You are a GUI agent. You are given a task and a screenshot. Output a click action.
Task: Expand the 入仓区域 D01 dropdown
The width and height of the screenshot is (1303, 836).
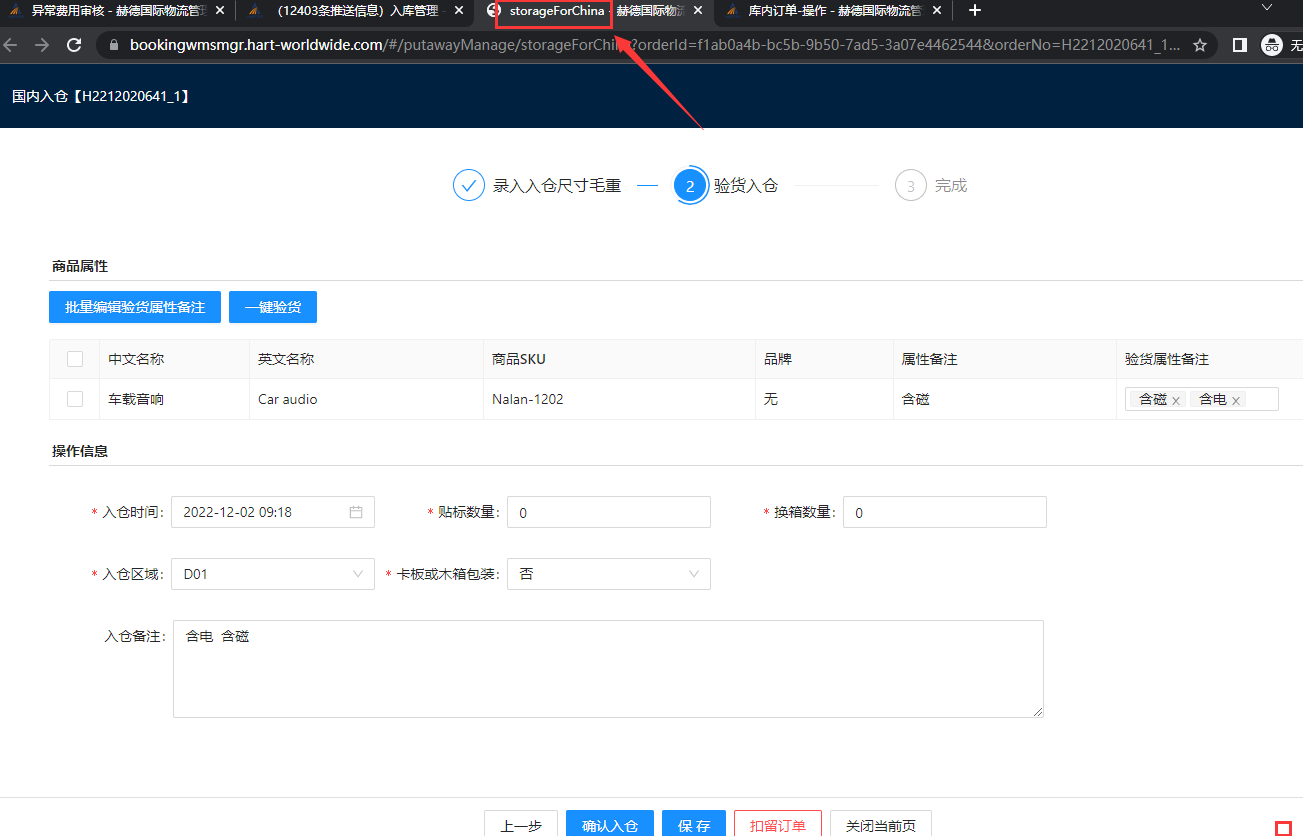point(272,574)
